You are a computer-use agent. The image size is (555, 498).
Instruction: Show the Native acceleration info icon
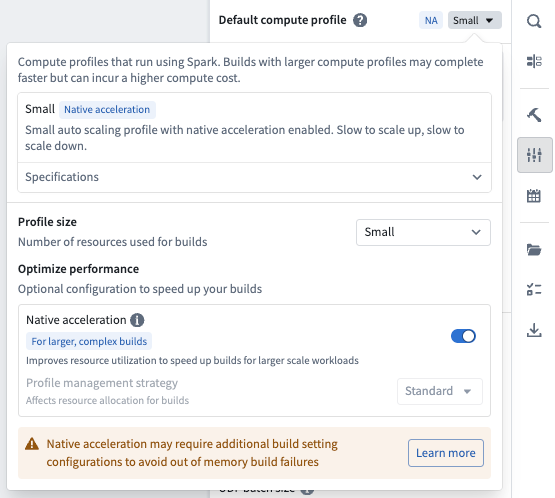click(x=137, y=320)
